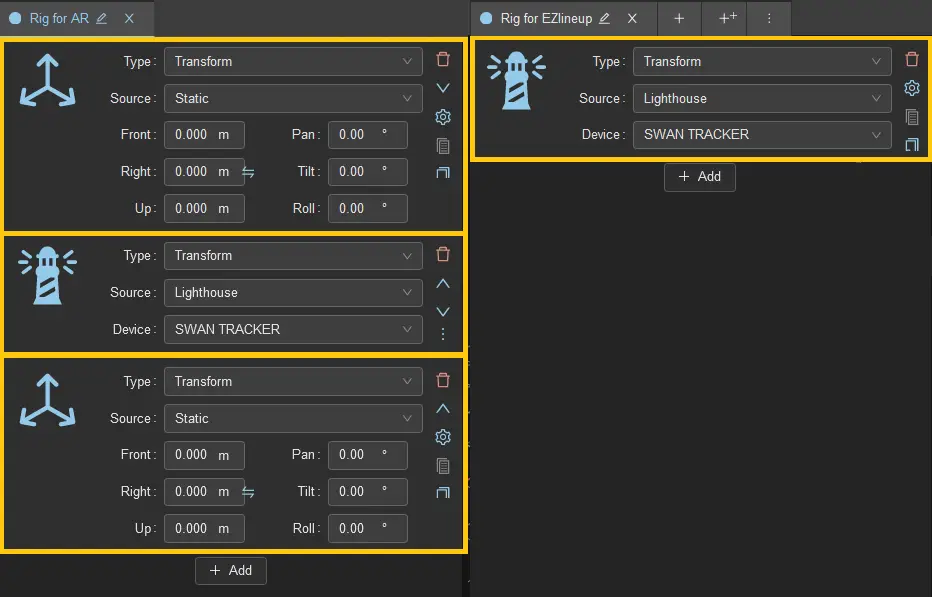Delete the top Static transform in Rig for AR

tap(443, 60)
